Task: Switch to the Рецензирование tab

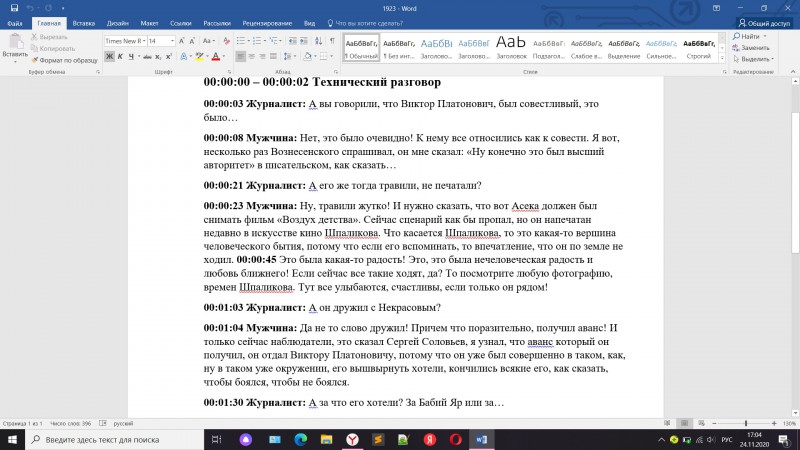Action: (267, 23)
